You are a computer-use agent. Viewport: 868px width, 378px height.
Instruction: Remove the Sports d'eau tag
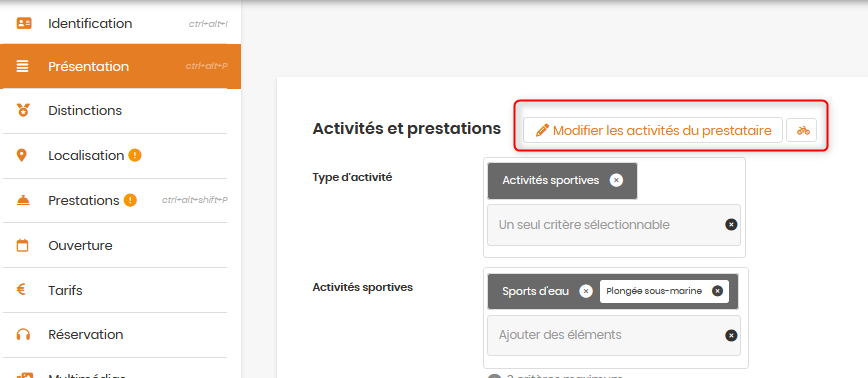[586, 291]
